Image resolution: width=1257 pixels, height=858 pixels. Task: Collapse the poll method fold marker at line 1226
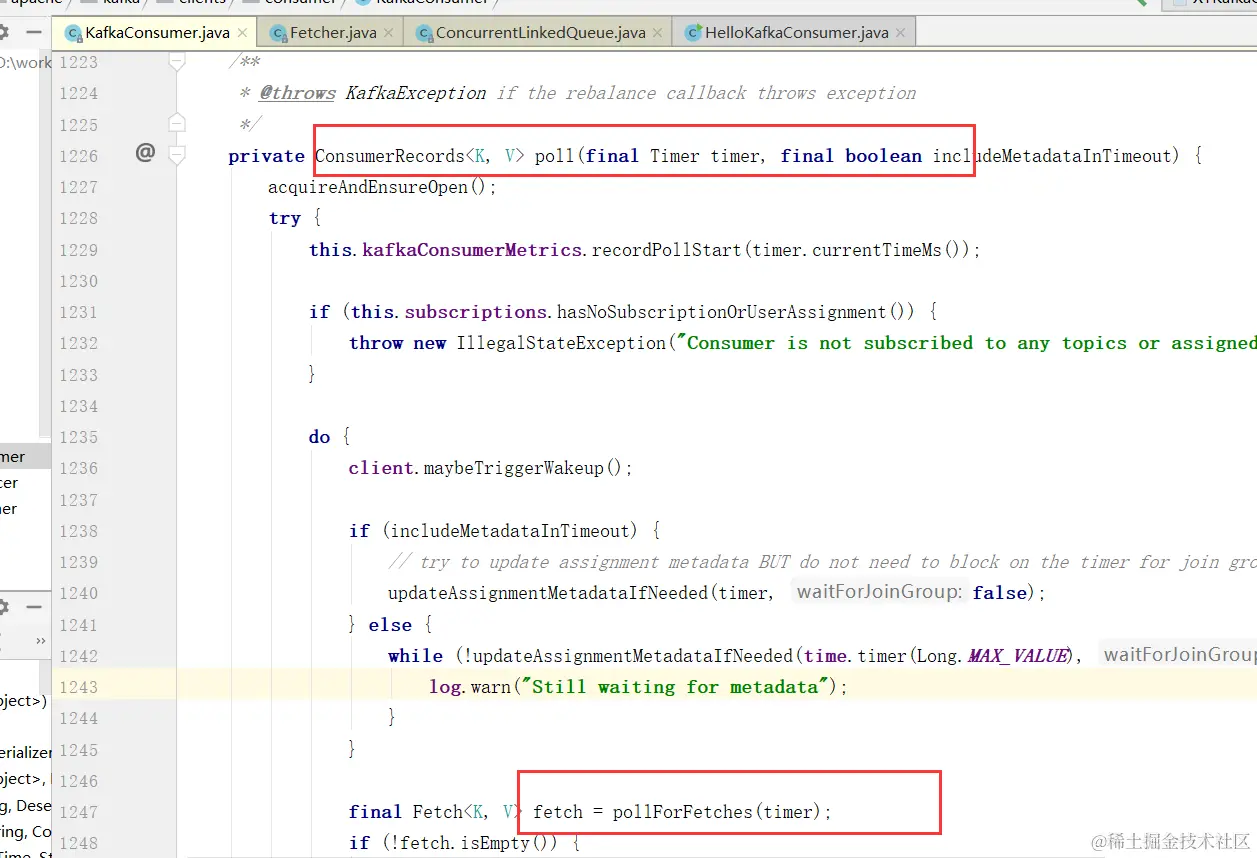177,155
